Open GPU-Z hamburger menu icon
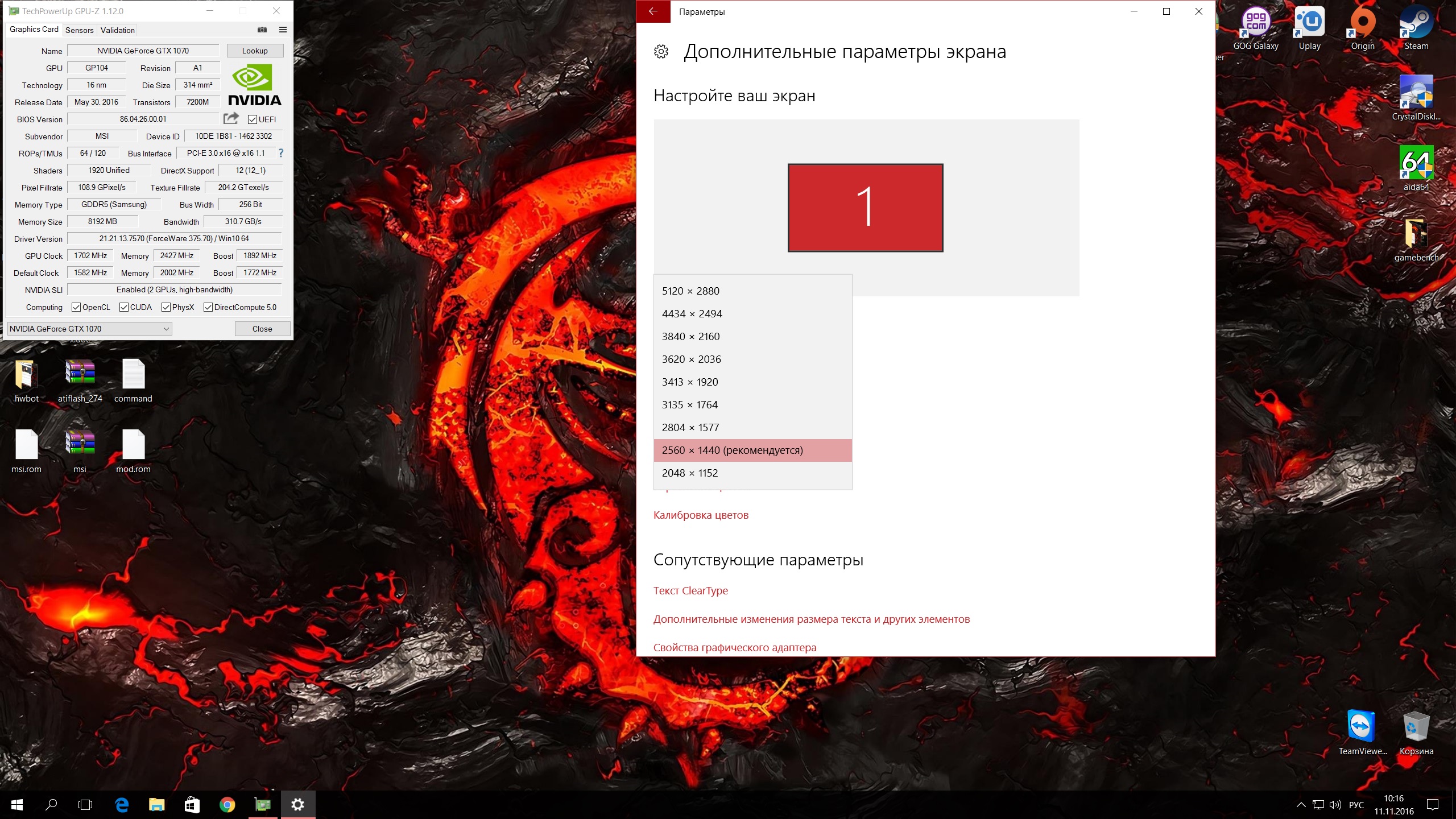Screen dimensions: 1456x819 pos(283,30)
